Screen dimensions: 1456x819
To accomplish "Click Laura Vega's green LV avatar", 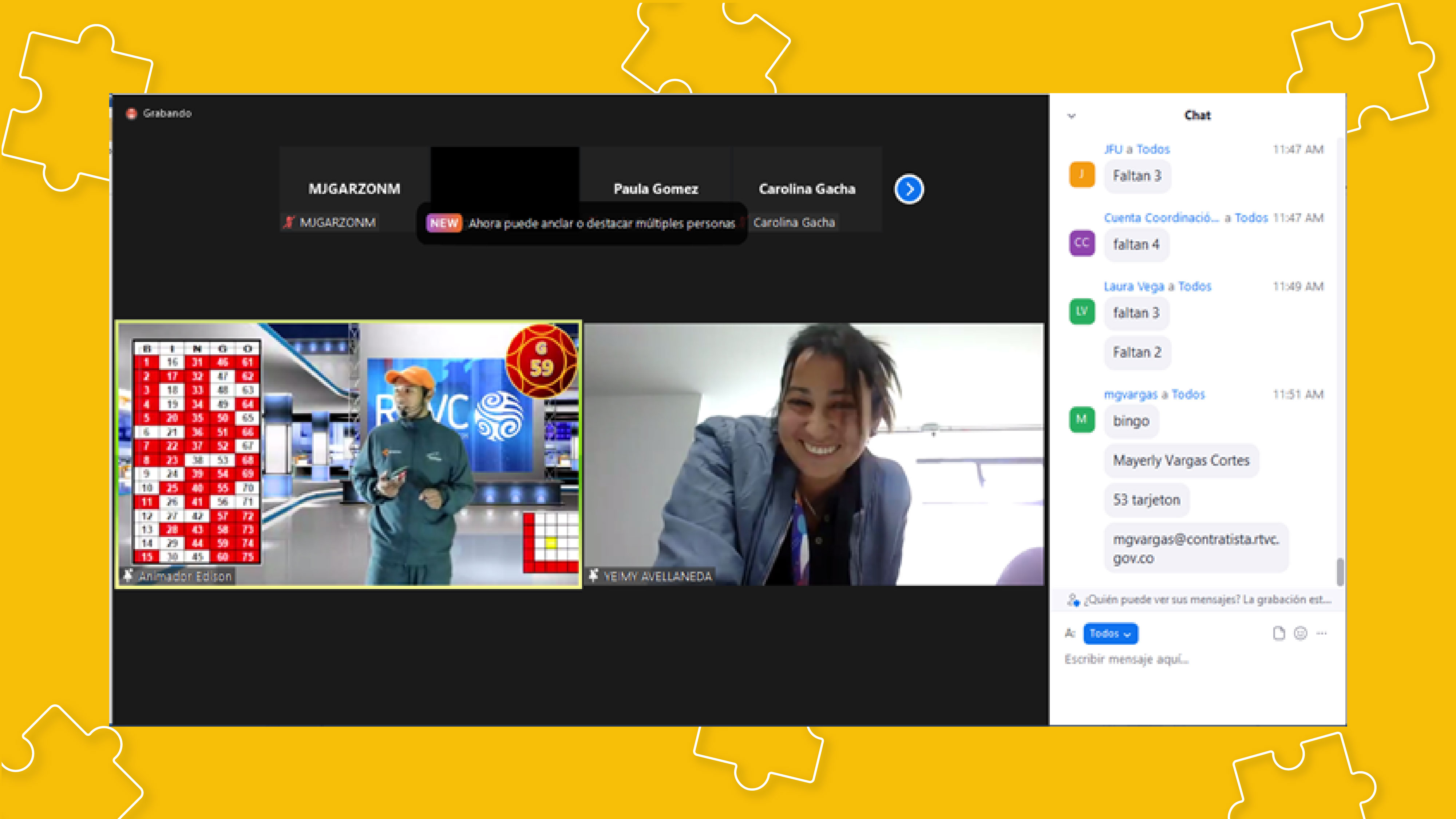I will 1082,311.
